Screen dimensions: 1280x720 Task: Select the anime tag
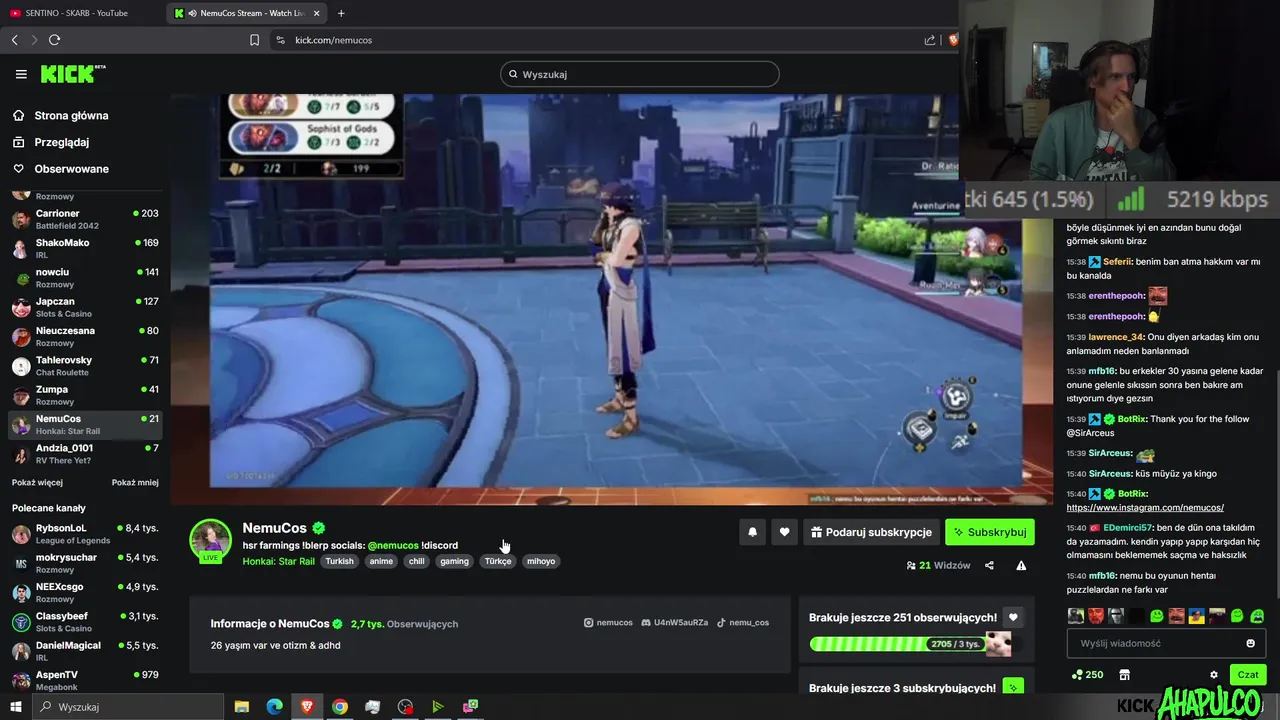point(381,561)
